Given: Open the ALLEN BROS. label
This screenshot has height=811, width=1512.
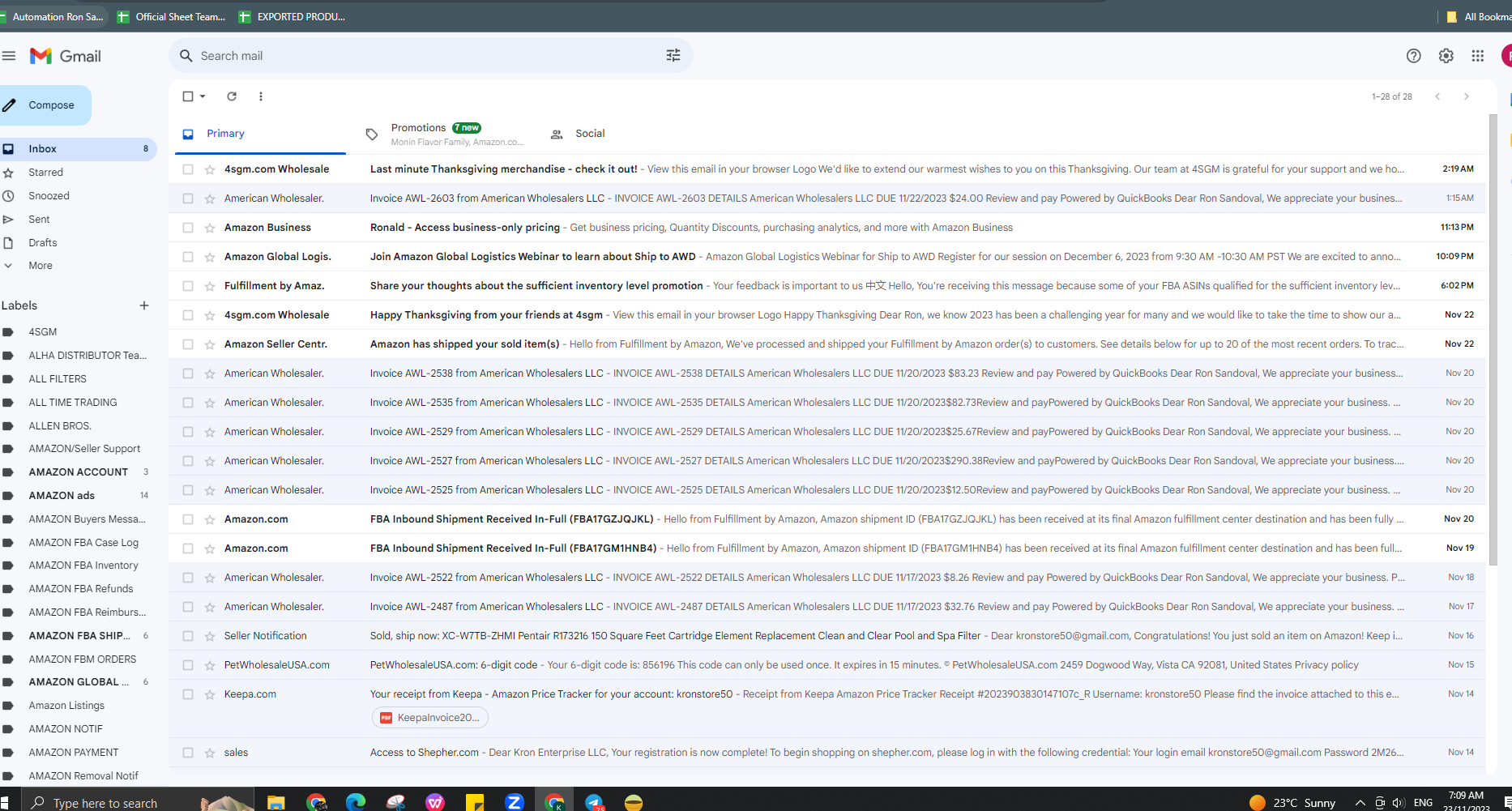Looking at the screenshot, I should 79,426.
